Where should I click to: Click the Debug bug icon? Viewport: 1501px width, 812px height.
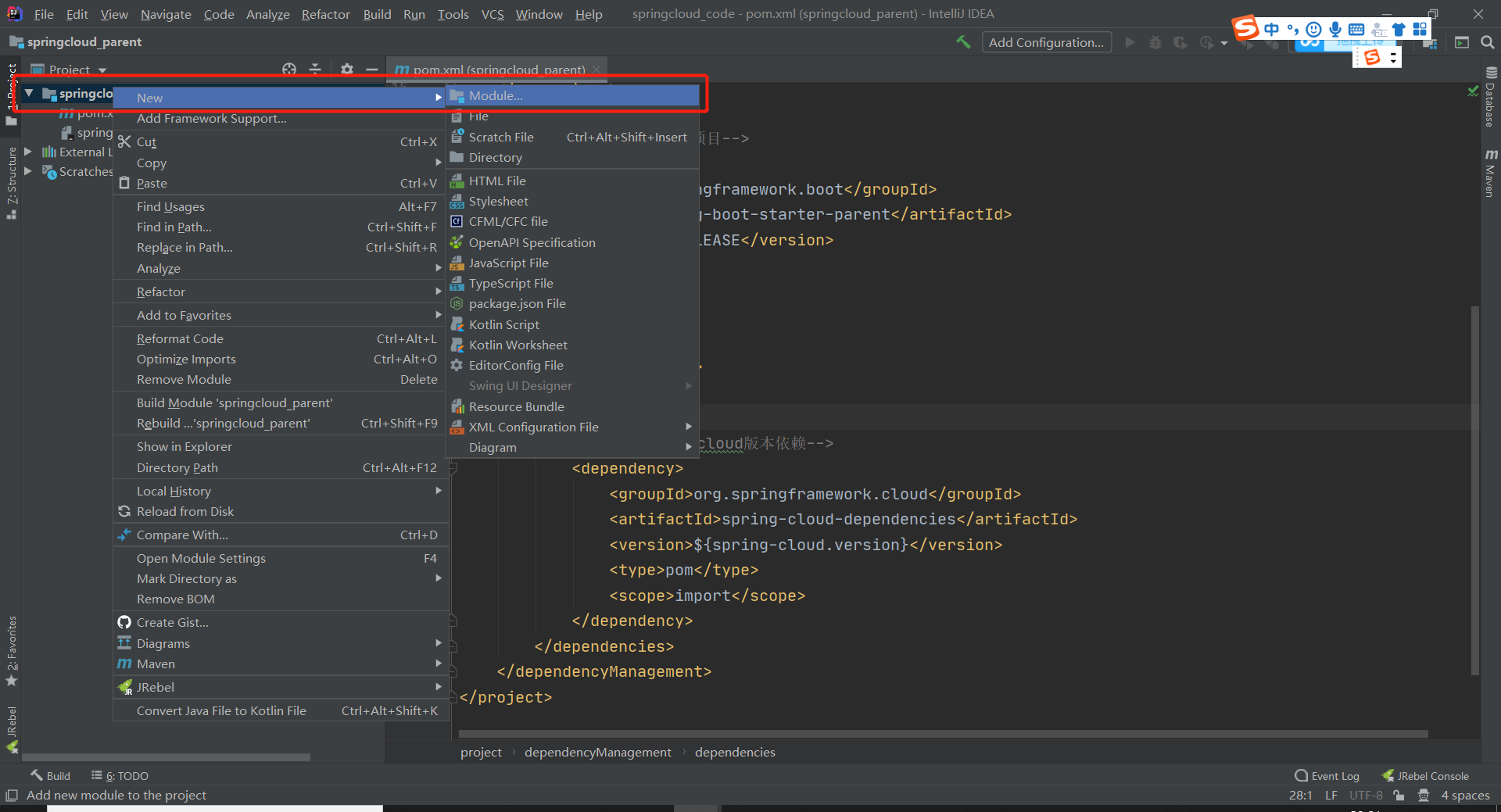(1155, 42)
